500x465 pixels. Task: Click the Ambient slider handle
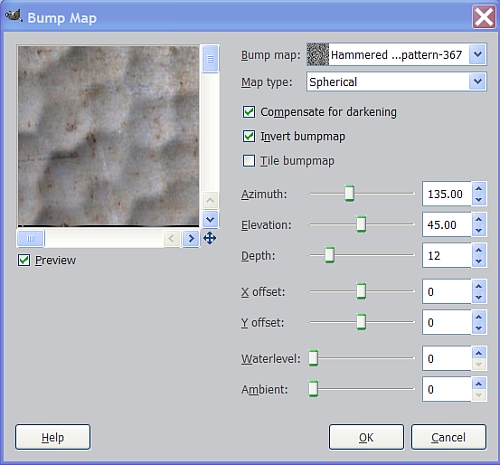[313, 389]
